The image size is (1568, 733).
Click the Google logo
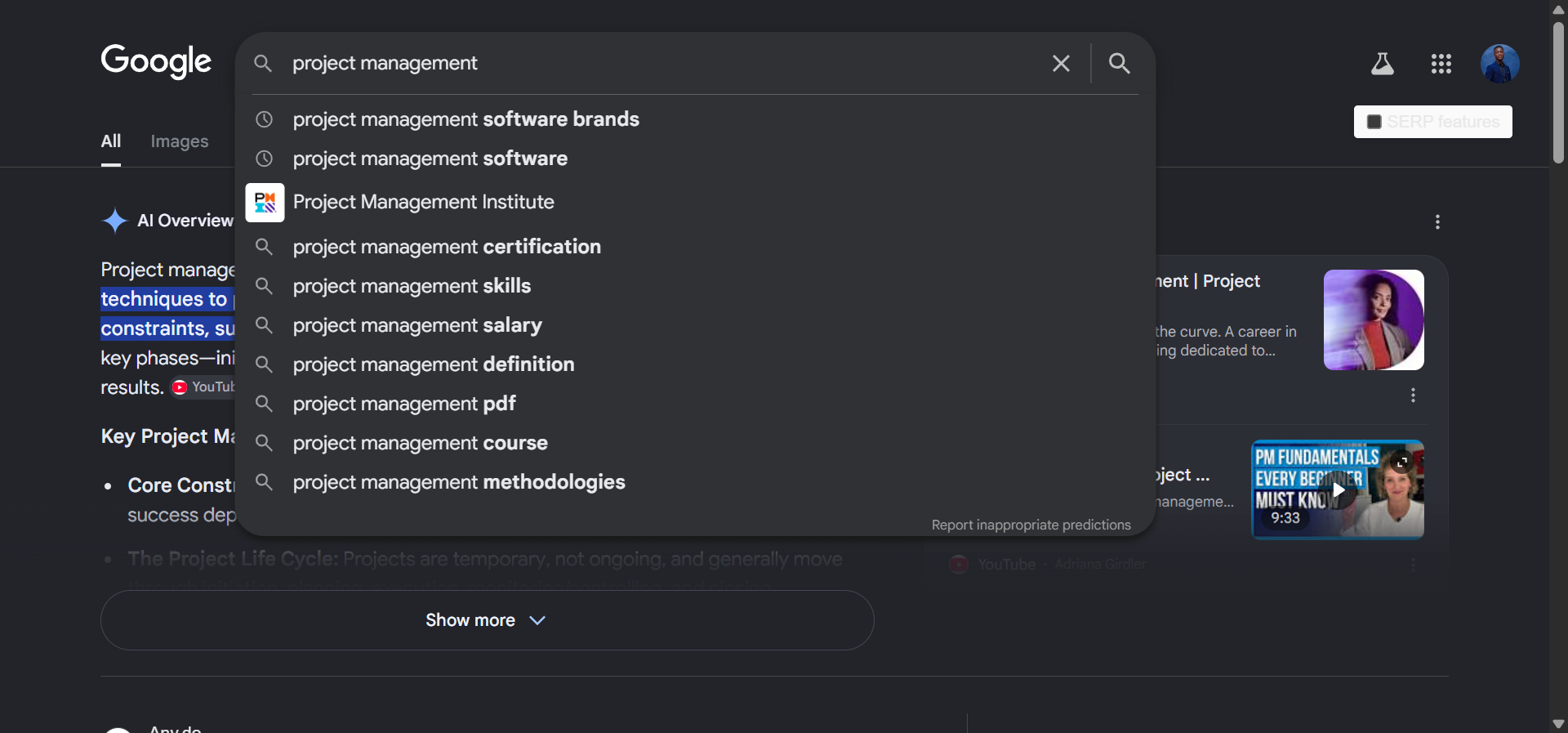(x=156, y=61)
